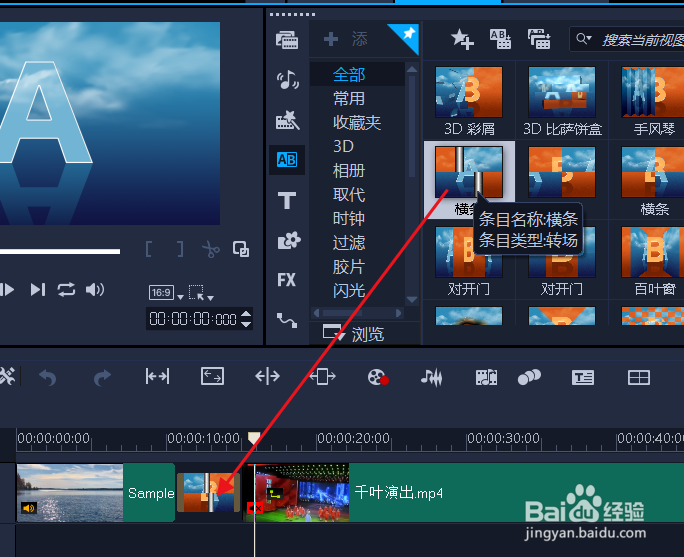This screenshot has width=684, height=557.
Task: Select the 收藏夹 (Favorites) category
Action: (x=357, y=123)
